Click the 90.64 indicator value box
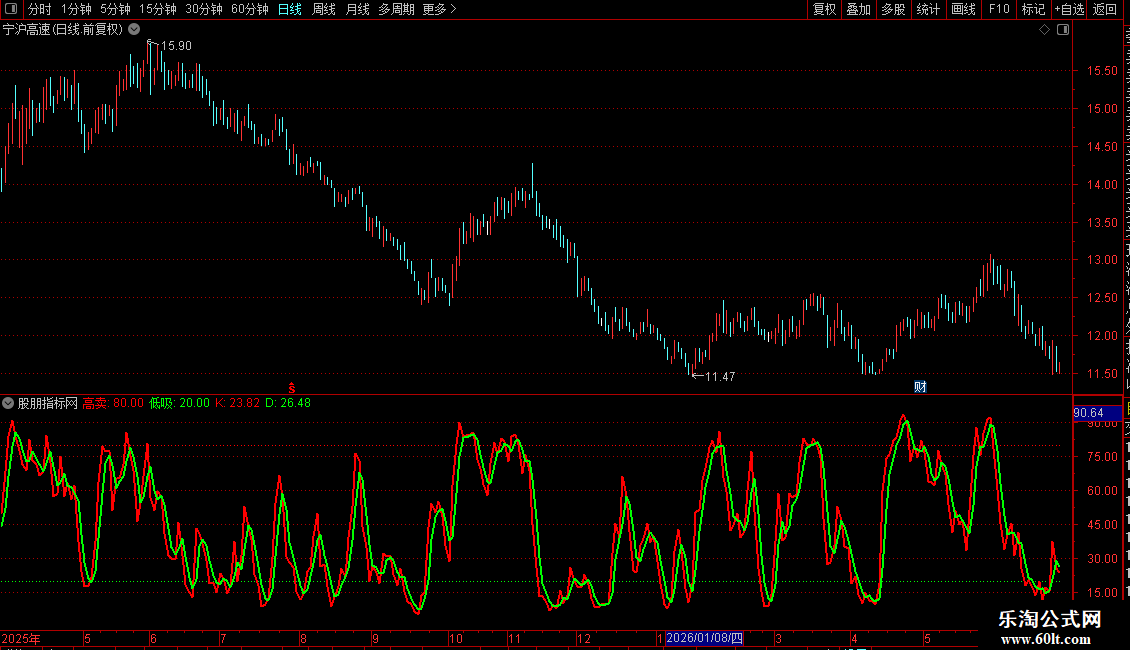 pyautogui.click(x=1097, y=413)
